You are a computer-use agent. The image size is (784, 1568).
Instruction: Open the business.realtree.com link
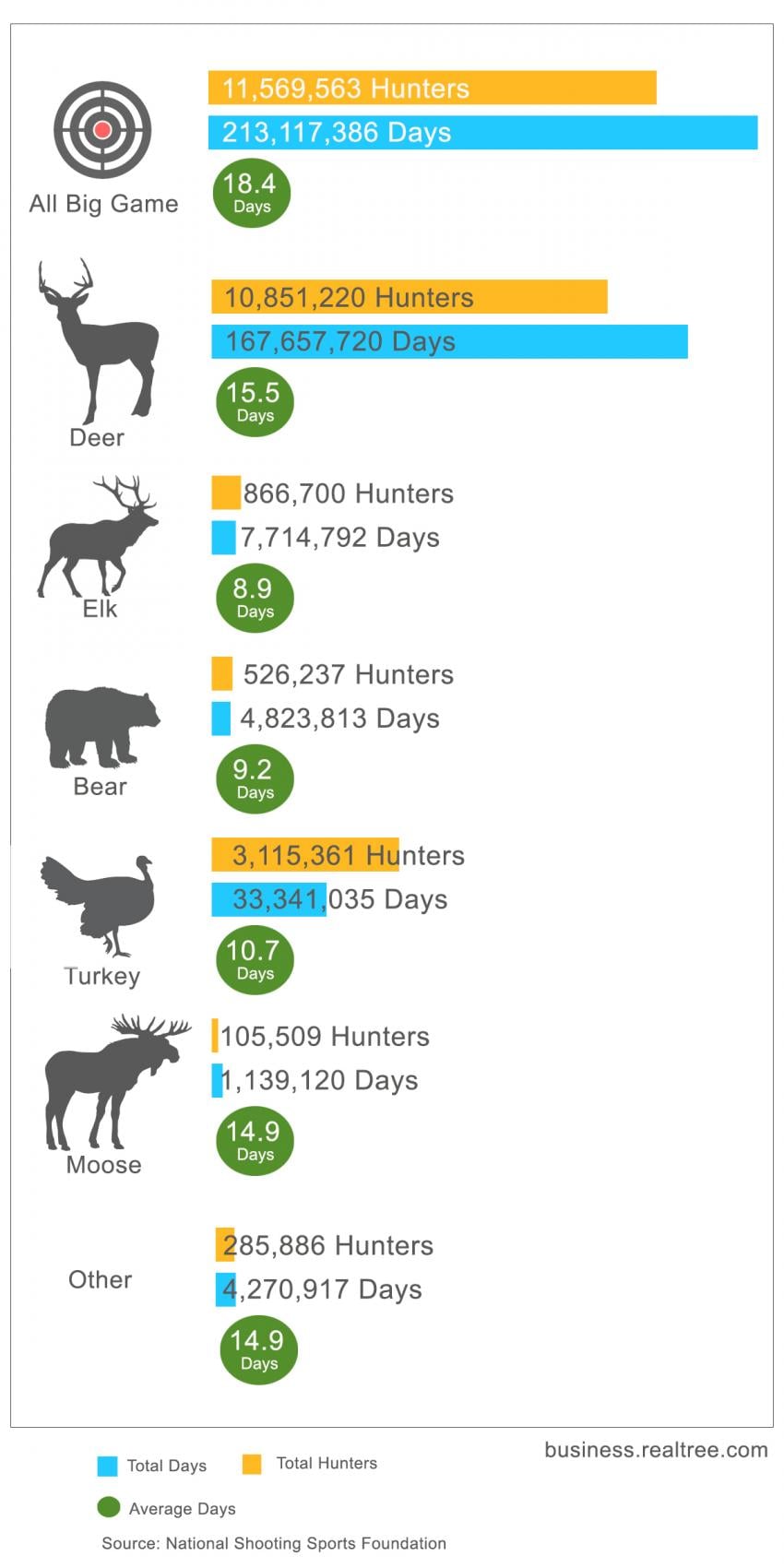656,1449
